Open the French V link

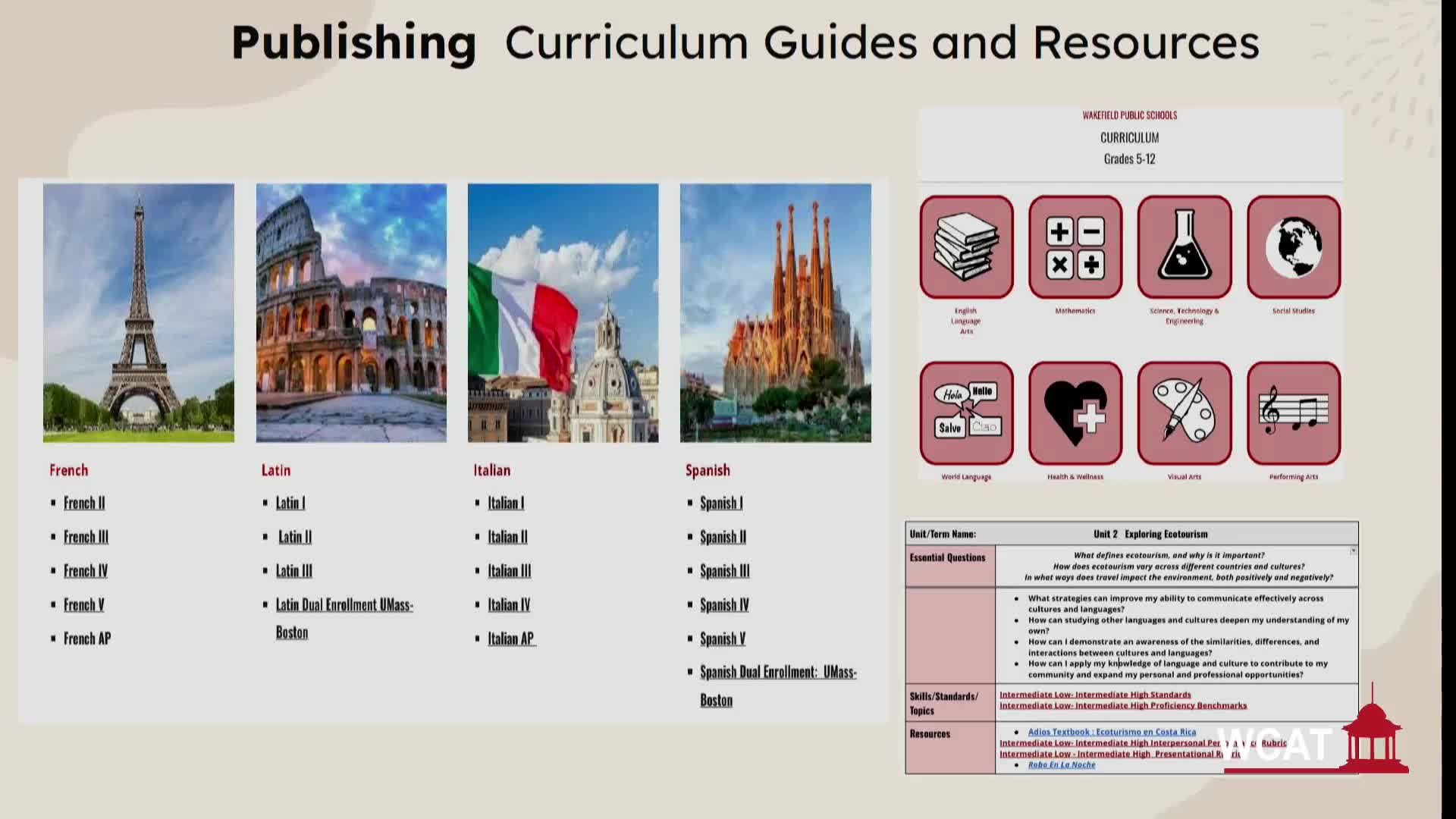tap(83, 604)
